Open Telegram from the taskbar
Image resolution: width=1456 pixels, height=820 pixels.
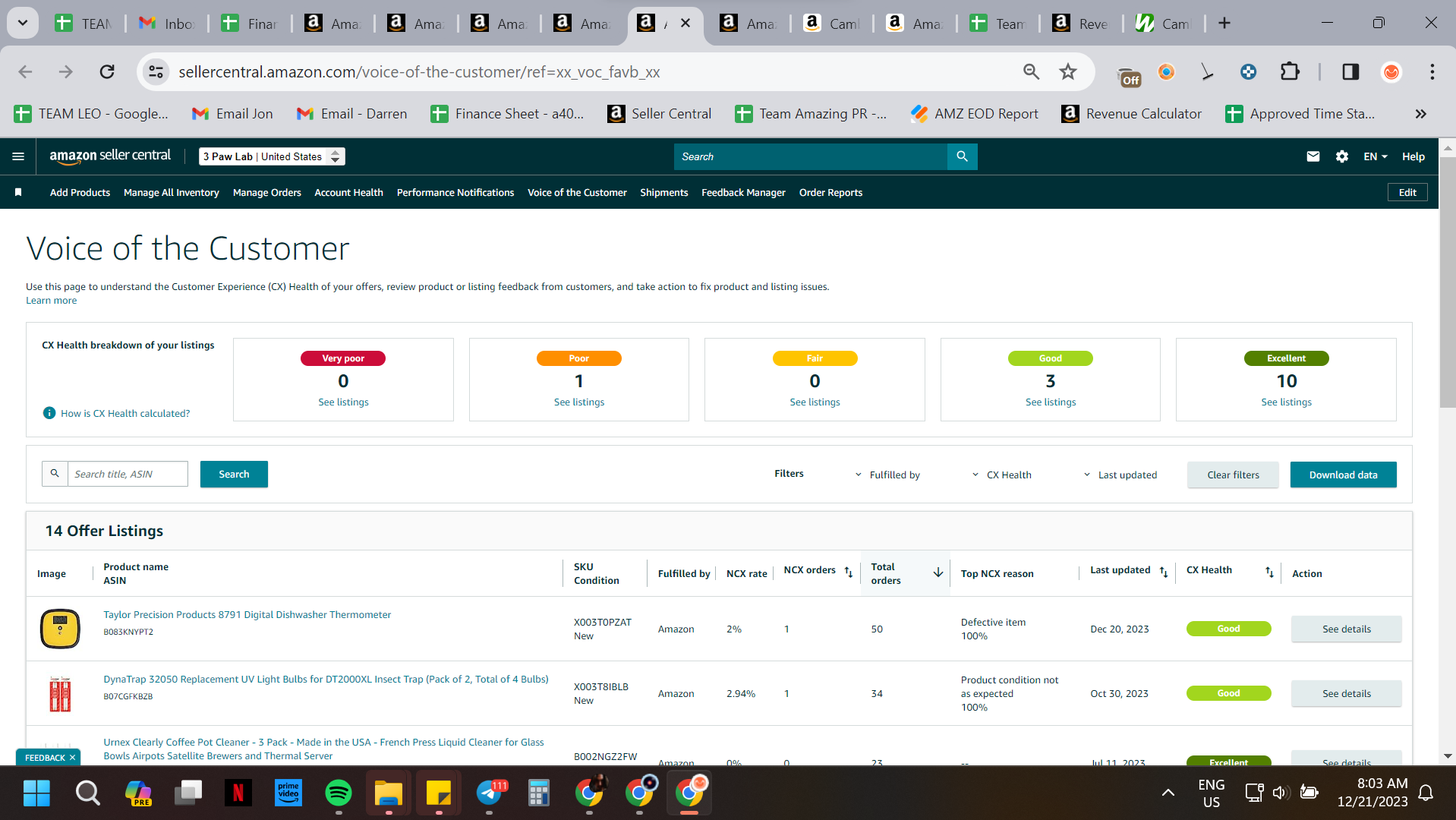[x=490, y=793]
